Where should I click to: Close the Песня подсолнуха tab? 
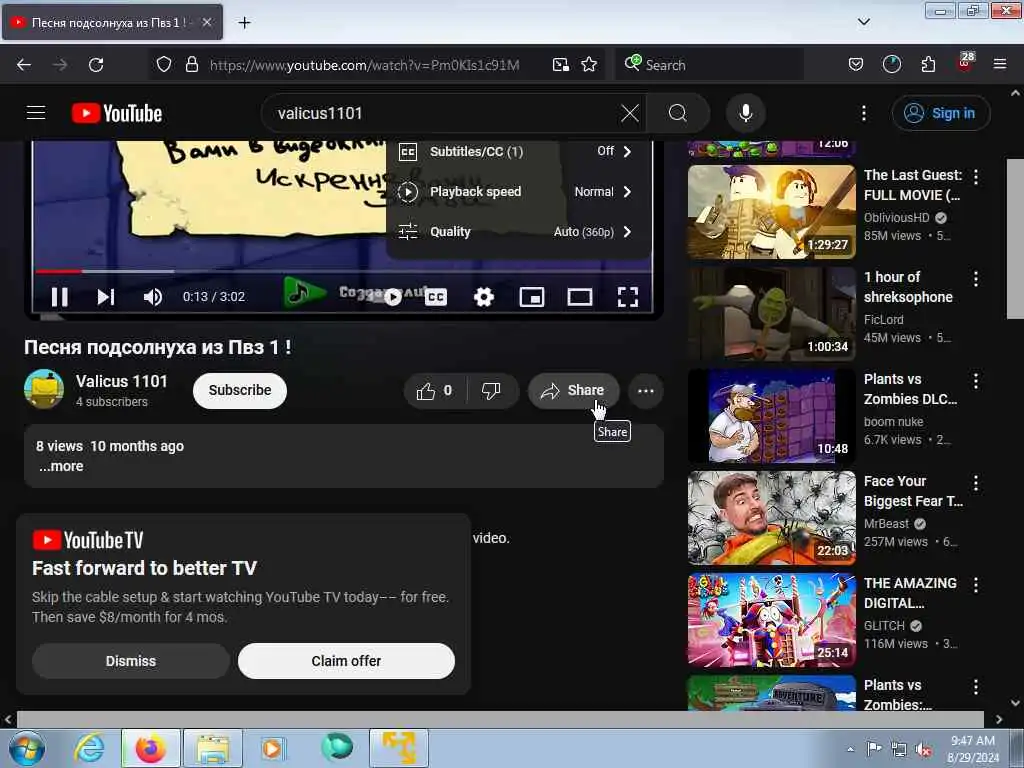point(206,22)
